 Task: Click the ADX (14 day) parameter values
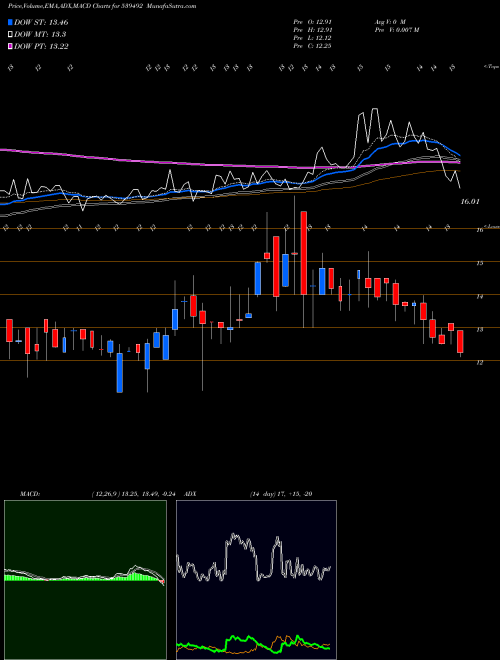point(281,494)
